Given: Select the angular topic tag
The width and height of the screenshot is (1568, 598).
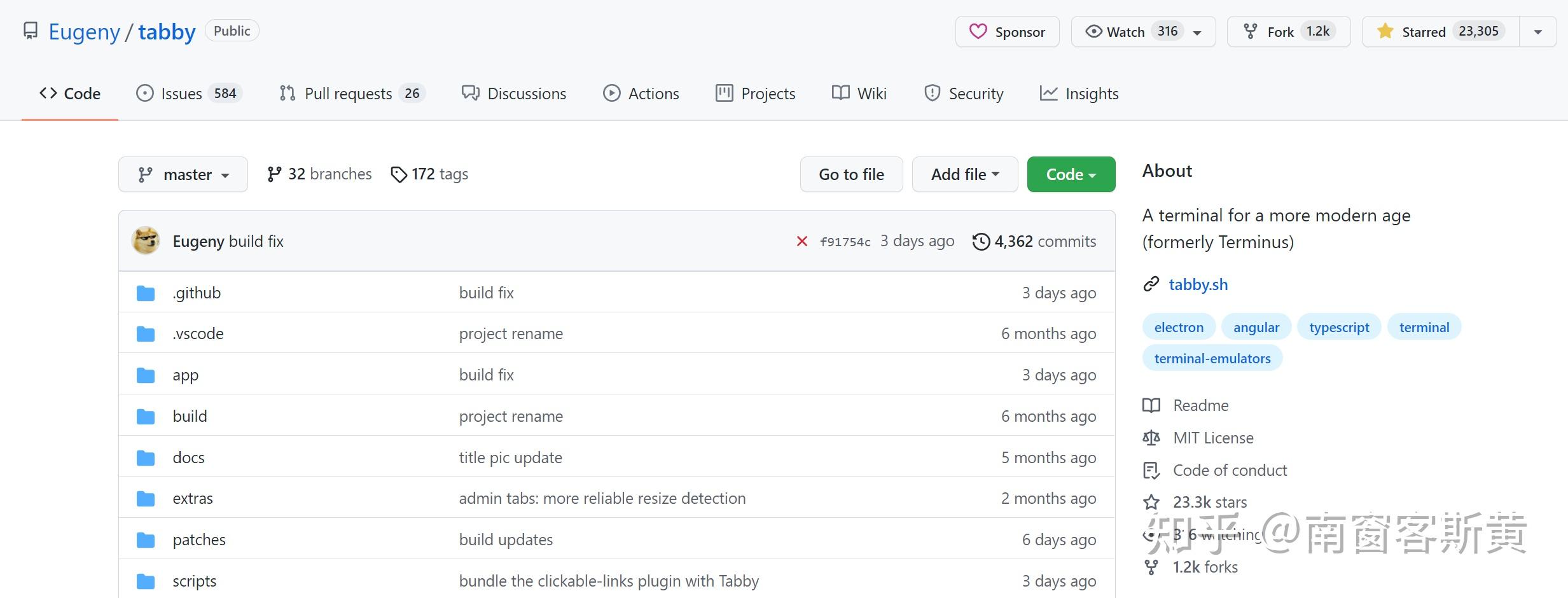Looking at the screenshot, I should 1256,327.
